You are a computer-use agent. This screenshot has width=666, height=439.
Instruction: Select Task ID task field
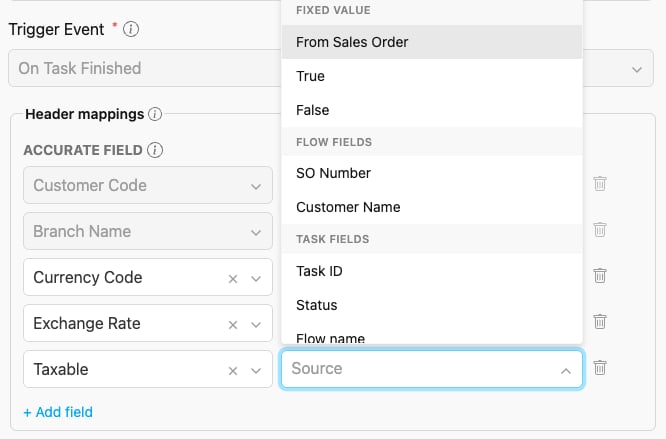pyautogui.click(x=432, y=271)
